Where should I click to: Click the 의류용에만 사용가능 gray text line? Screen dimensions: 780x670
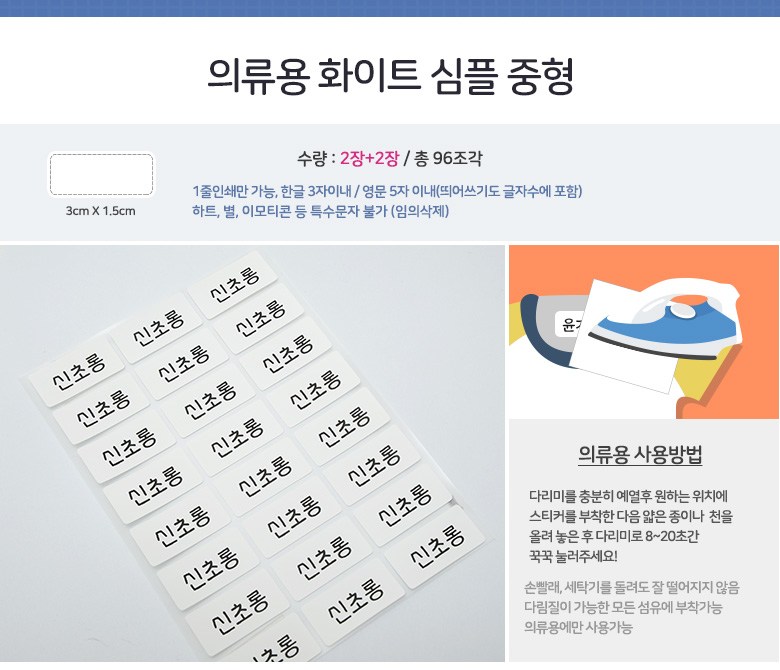pos(578,627)
